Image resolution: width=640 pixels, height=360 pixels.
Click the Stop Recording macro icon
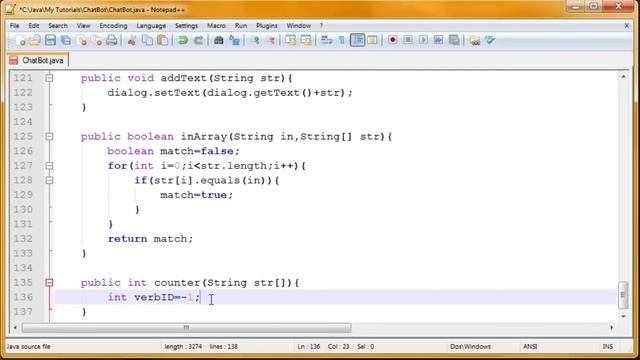(408, 40)
